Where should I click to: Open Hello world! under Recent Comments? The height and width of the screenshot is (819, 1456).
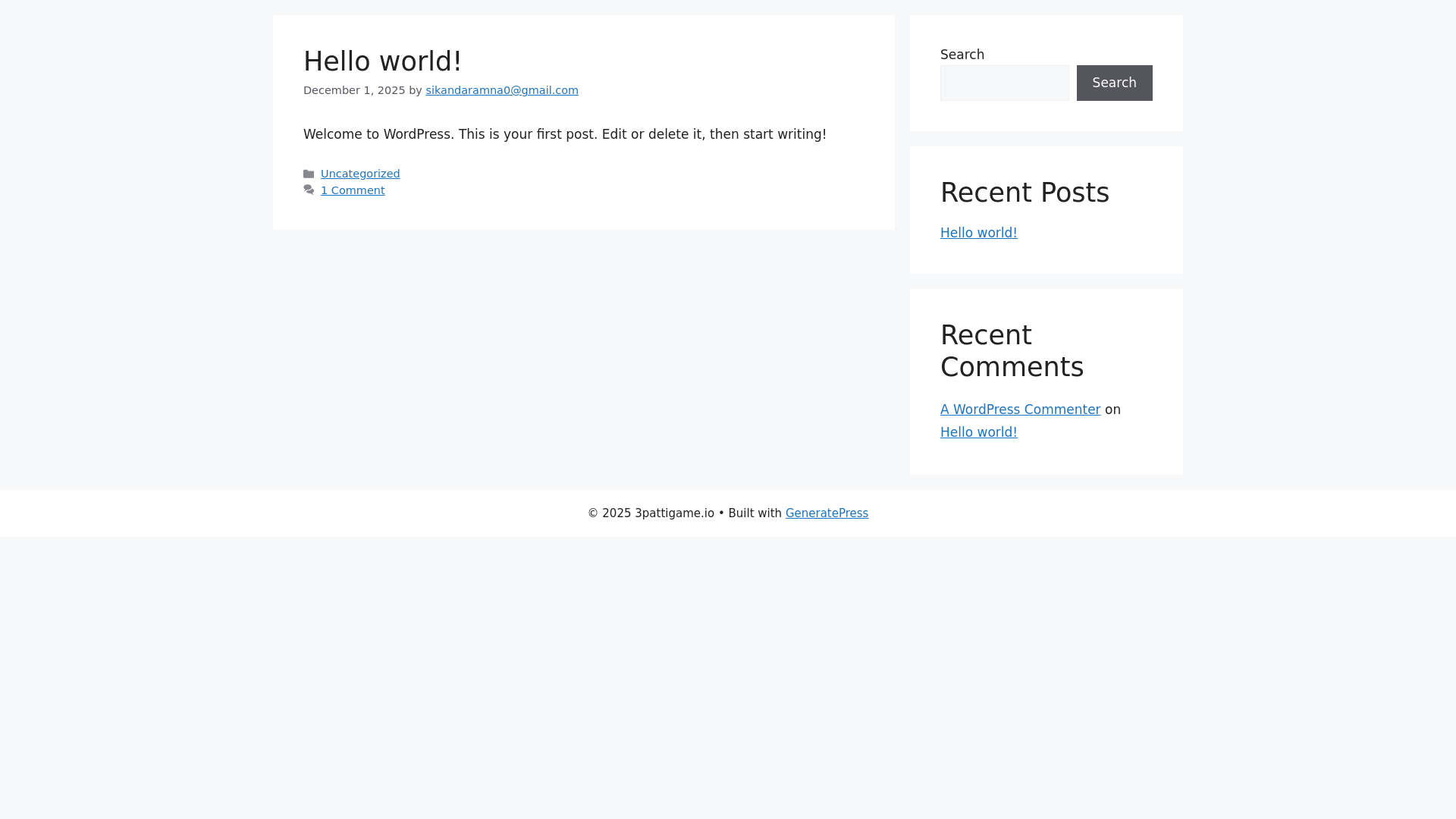[978, 432]
